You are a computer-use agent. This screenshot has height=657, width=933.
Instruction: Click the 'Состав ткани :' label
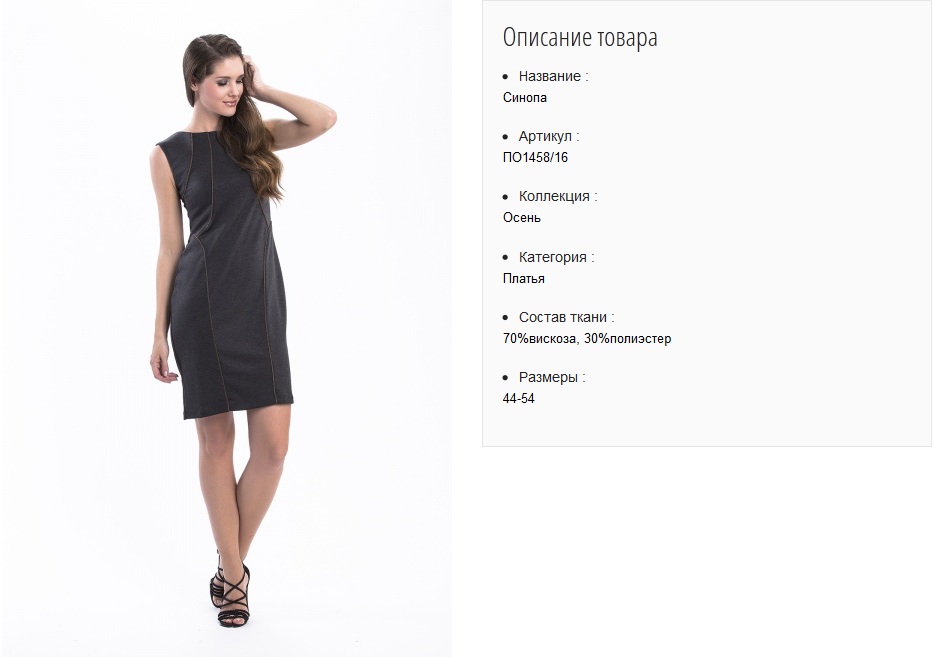(566, 317)
